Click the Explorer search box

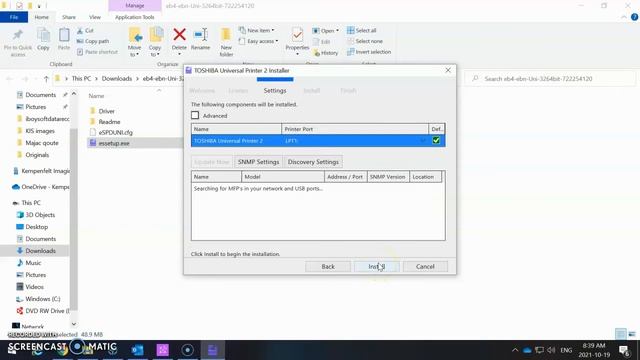550,78
